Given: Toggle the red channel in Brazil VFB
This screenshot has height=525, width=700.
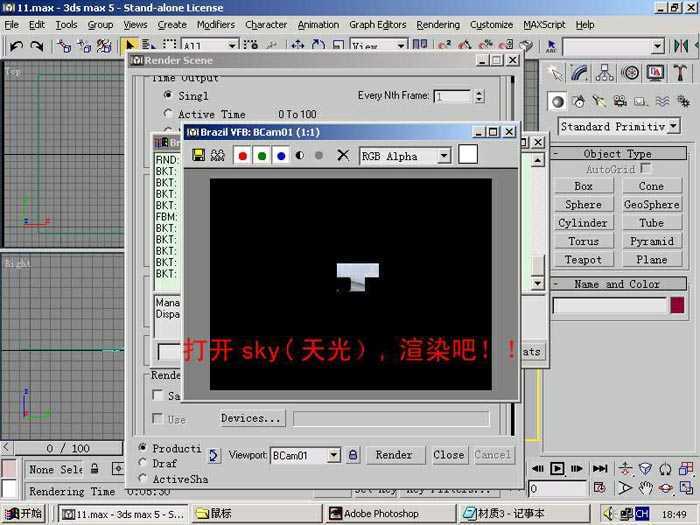Looking at the screenshot, I should coord(242,155).
